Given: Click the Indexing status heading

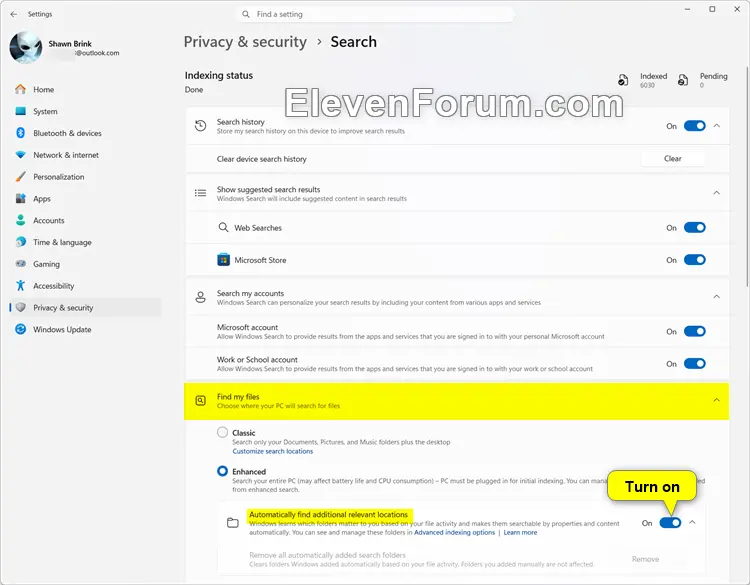Looking at the screenshot, I should coord(219,76).
